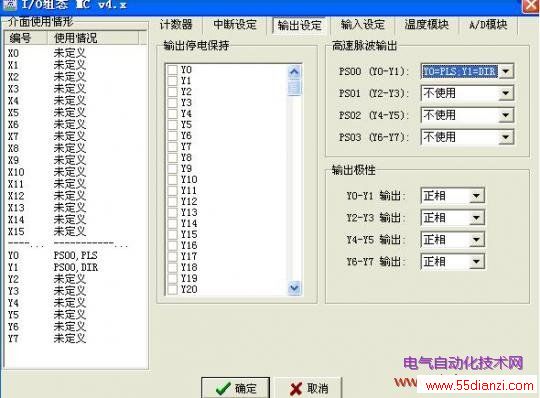Tick the Y20 checkbox
This screenshot has width=540, height=398.
(172, 289)
